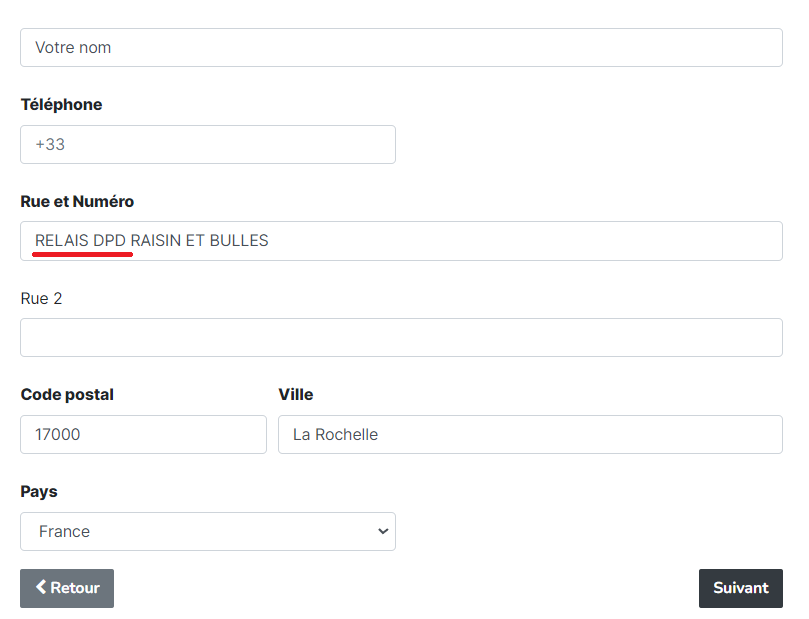
Task: Click the La Rochelle city text
Action: tap(335, 434)
